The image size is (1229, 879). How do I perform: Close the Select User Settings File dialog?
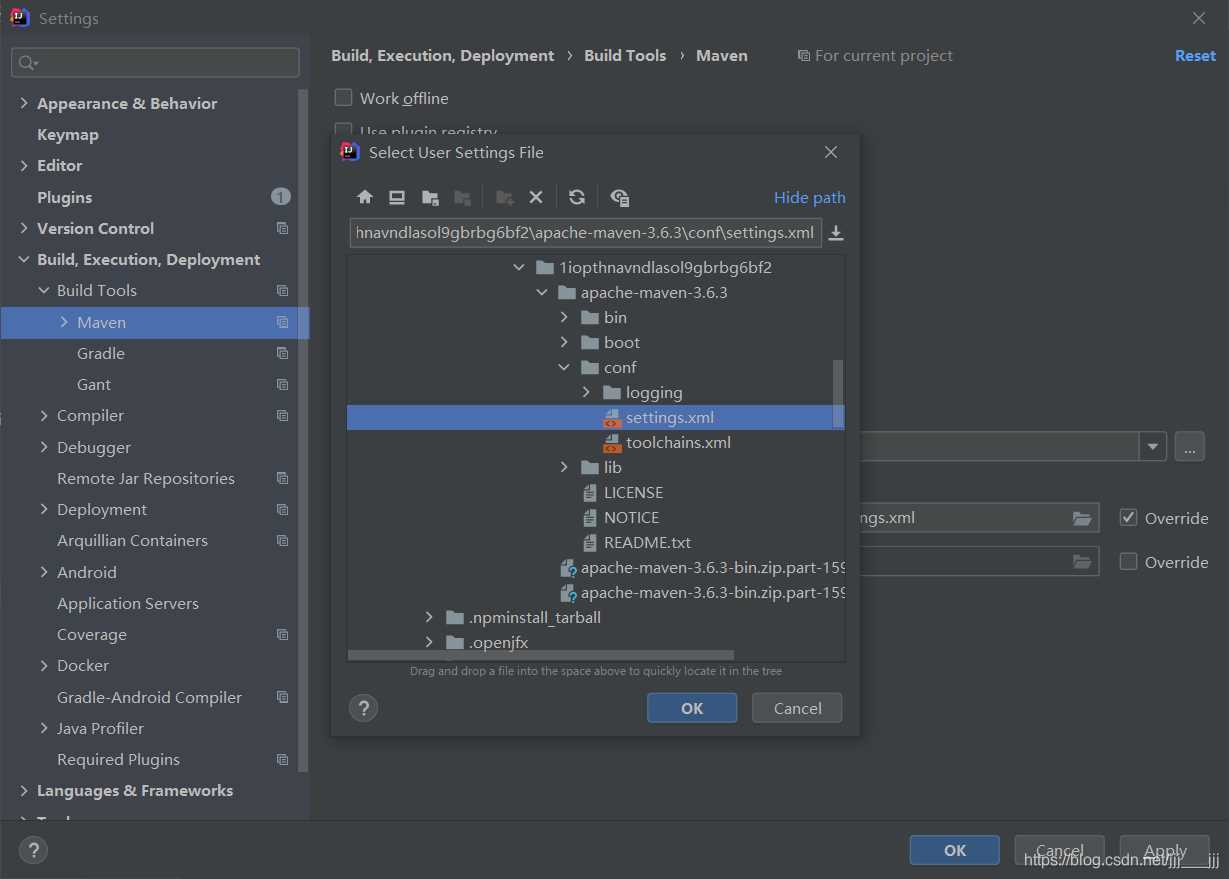pyautogui.click(x=831, y=152)
